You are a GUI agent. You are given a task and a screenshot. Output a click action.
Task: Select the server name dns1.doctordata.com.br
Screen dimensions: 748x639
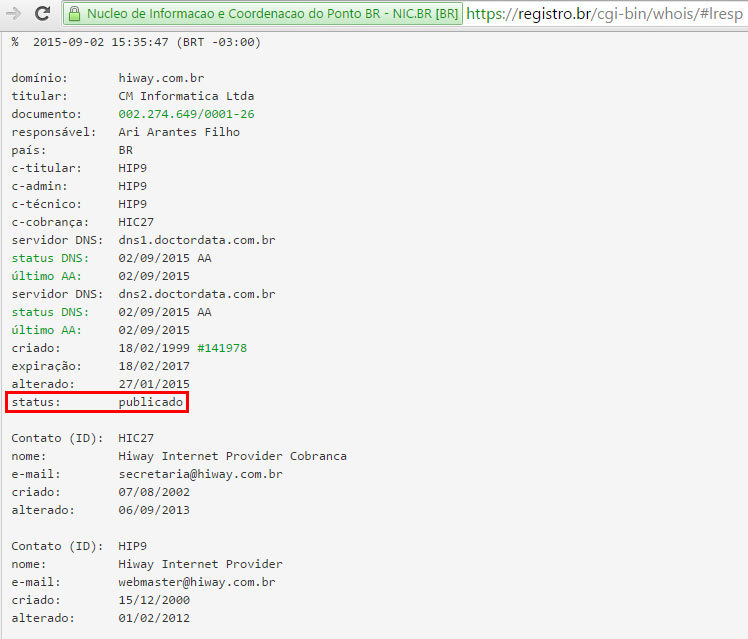[x=197, y=240]
